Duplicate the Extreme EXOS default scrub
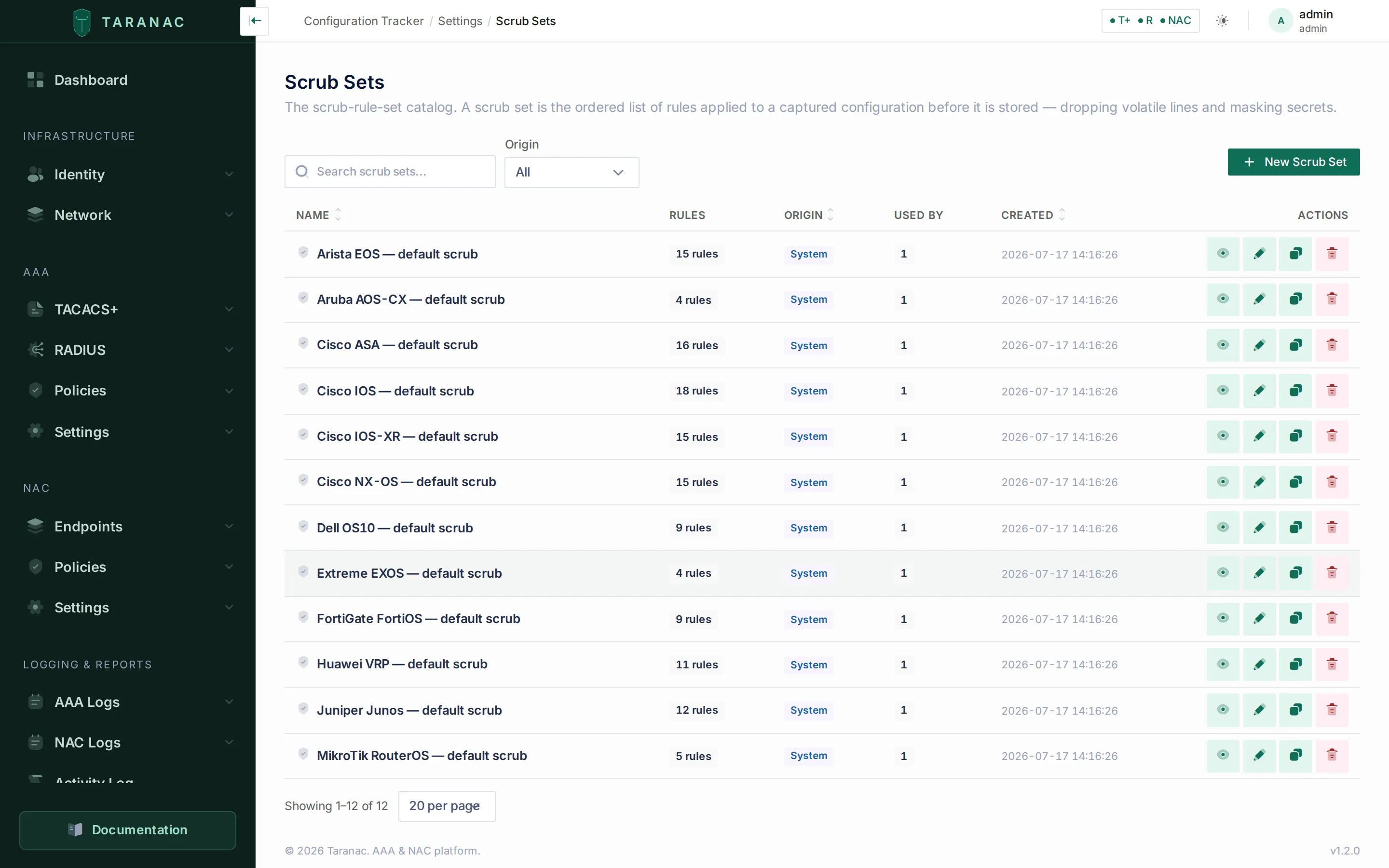Image resolution: width=1389 pixels, height=868 pixels. pyautogui.click(x=1295, y=573)
